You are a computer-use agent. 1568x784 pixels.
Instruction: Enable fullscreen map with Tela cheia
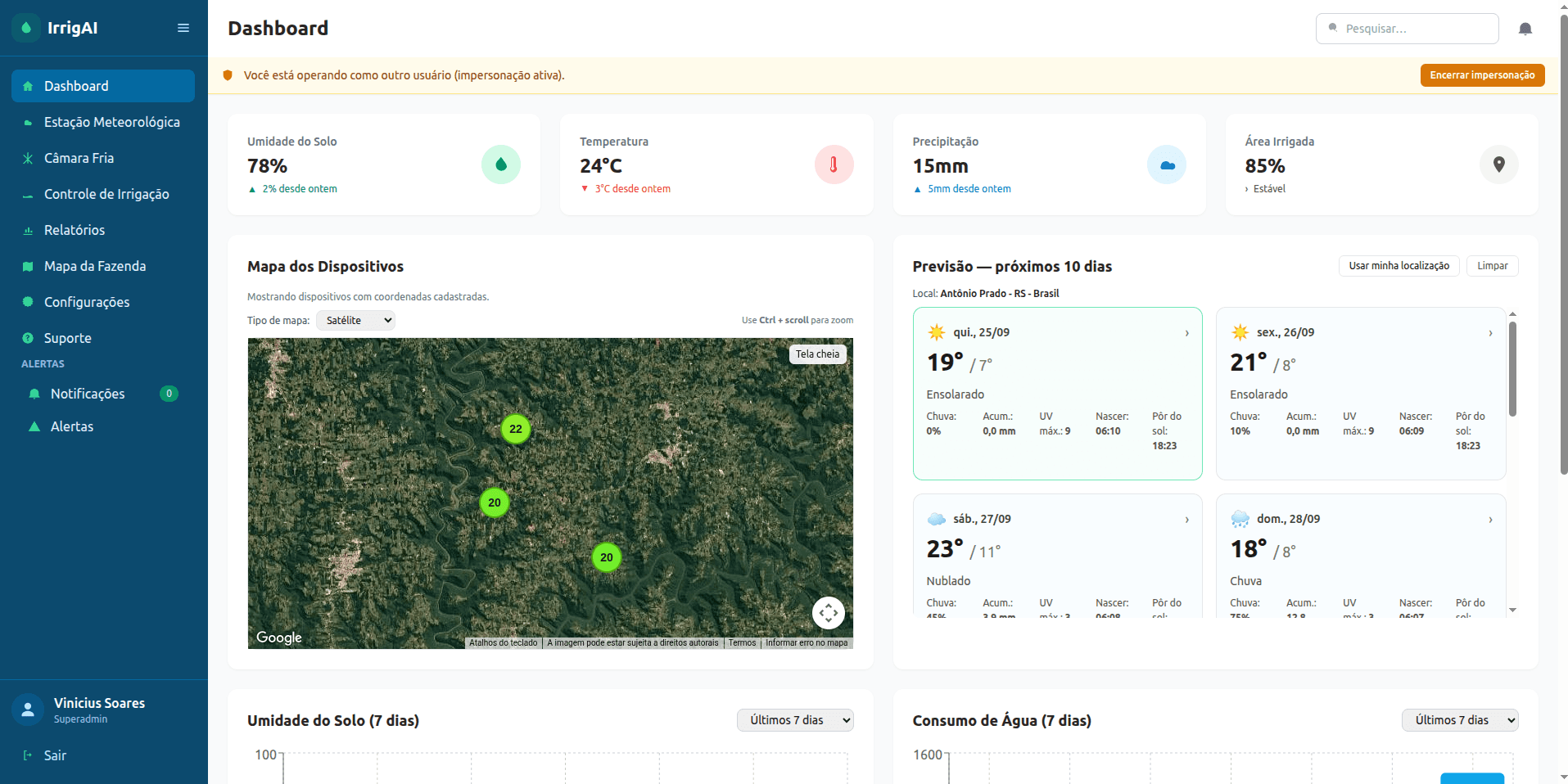[816, 354]
